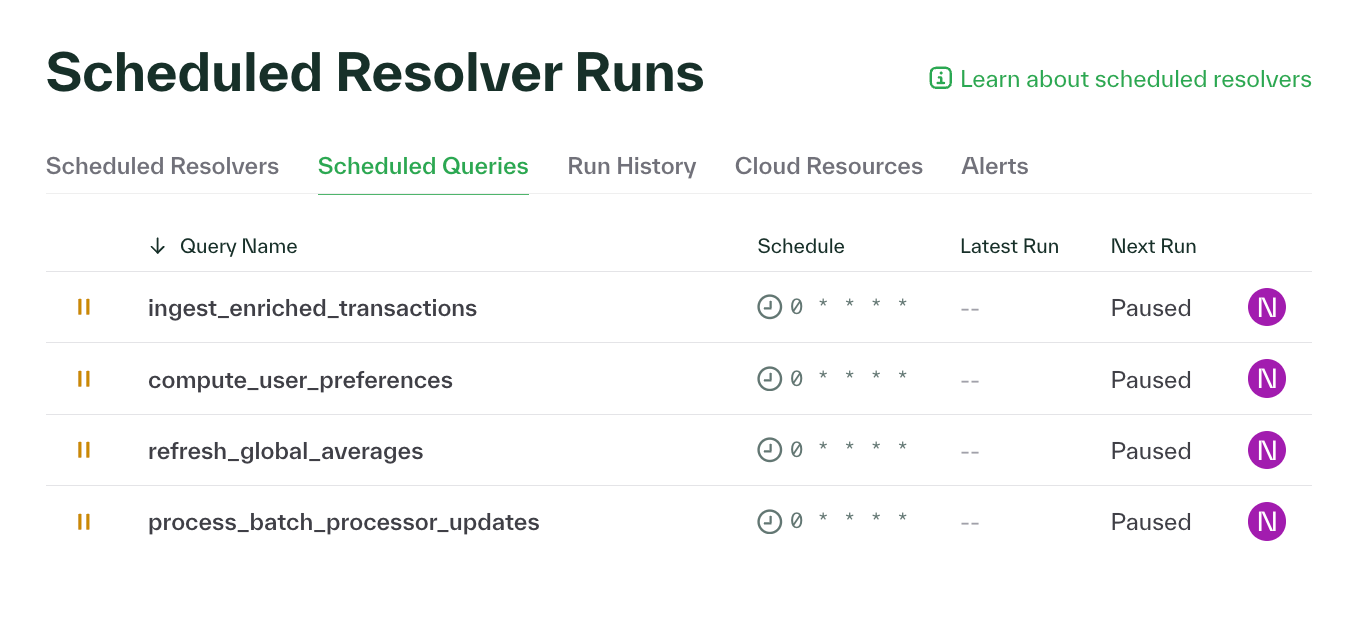
Task: Open the purple N avatar for ingest_enriched_transactions
Action: 1266,307
